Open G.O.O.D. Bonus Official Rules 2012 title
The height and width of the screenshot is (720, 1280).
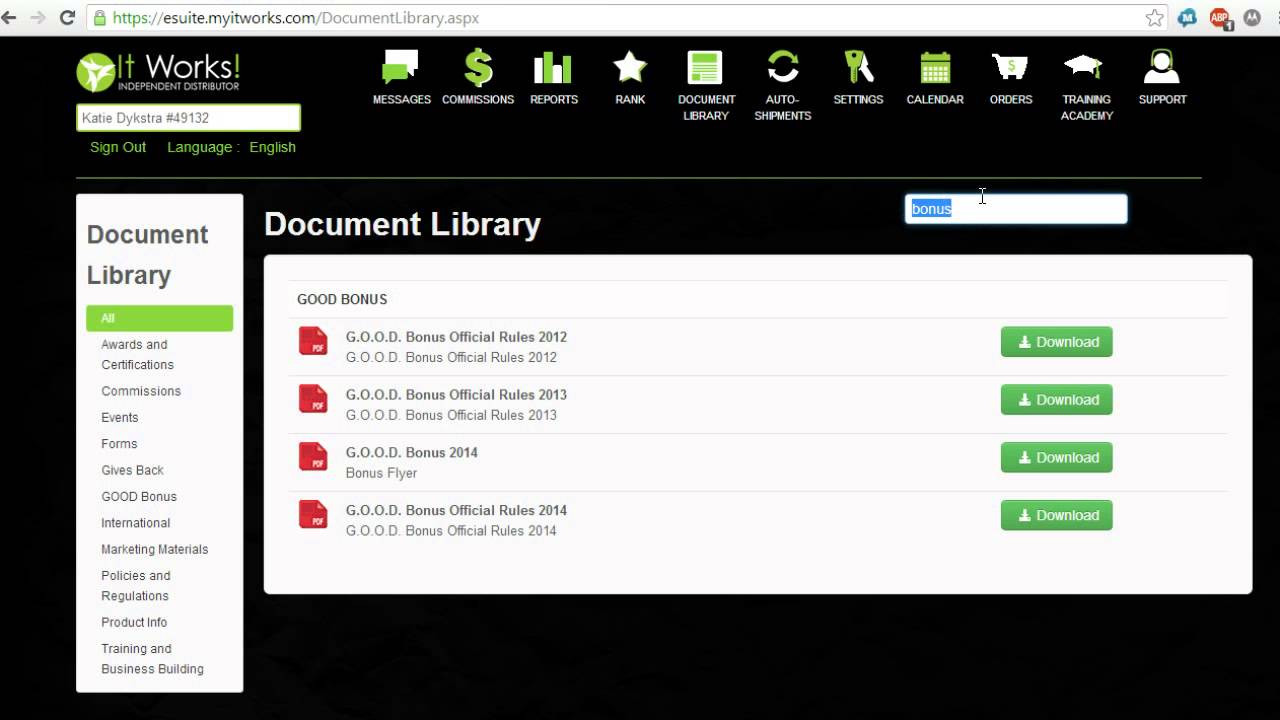click(x=456, y=337)
